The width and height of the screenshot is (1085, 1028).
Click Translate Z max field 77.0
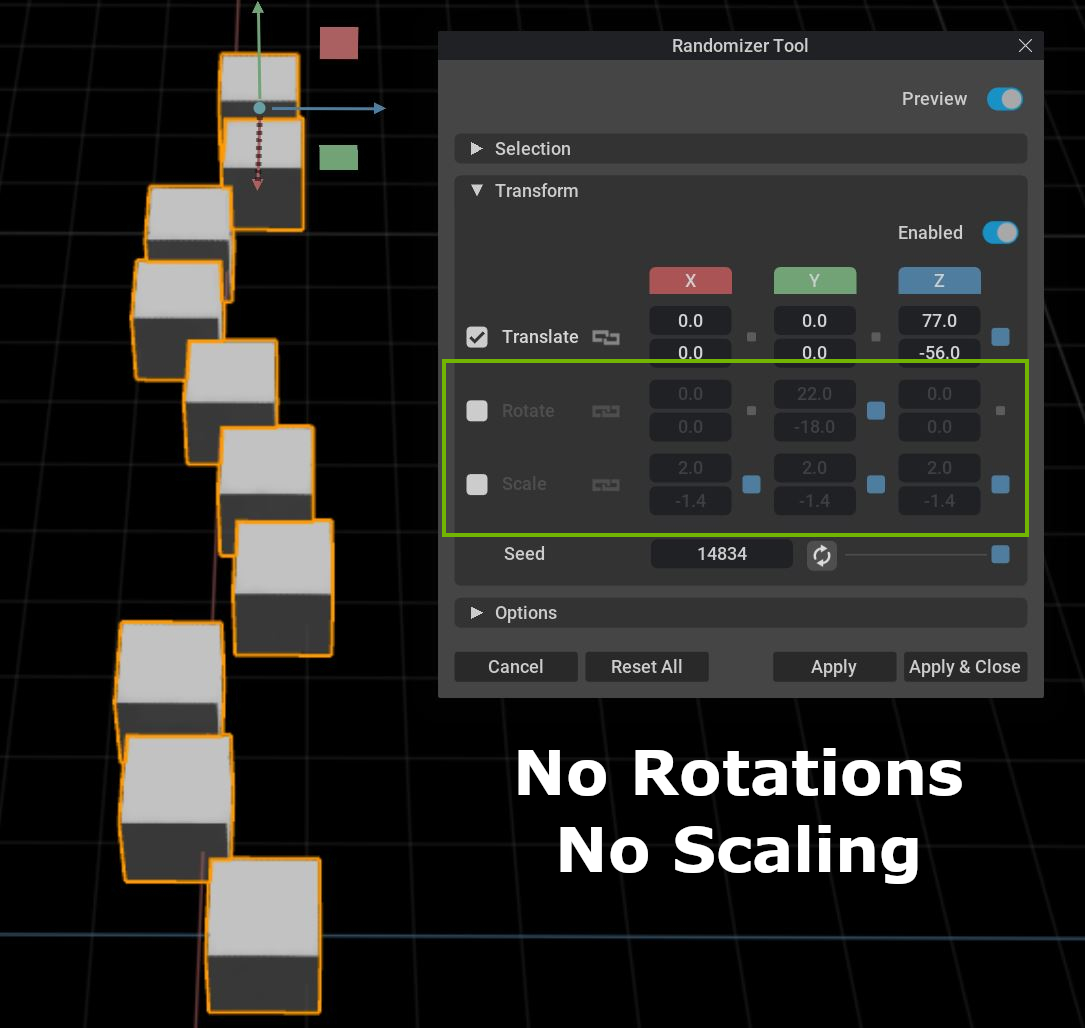[x=939, y=320]
